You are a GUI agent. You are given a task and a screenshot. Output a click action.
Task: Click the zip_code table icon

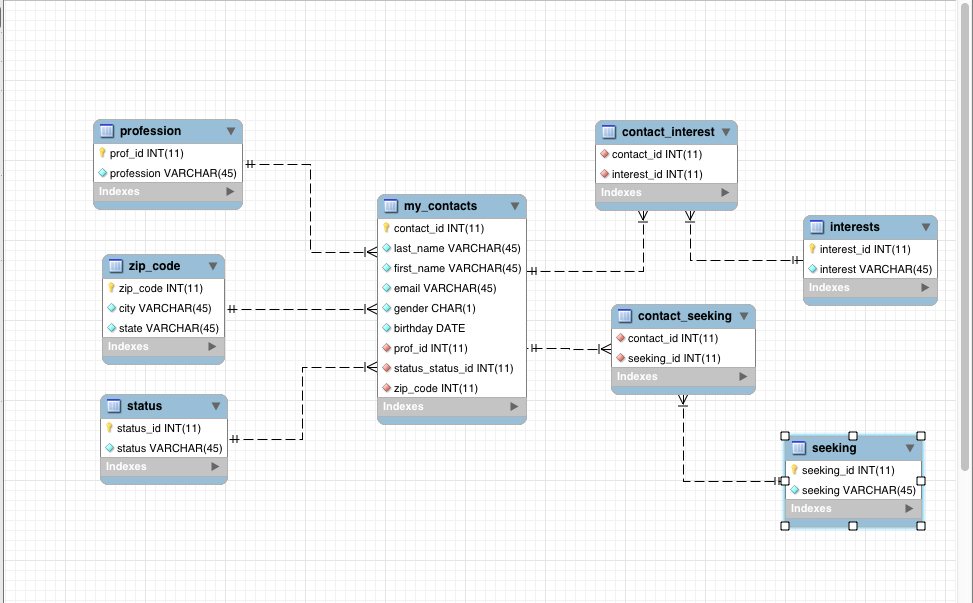point(116,266)
